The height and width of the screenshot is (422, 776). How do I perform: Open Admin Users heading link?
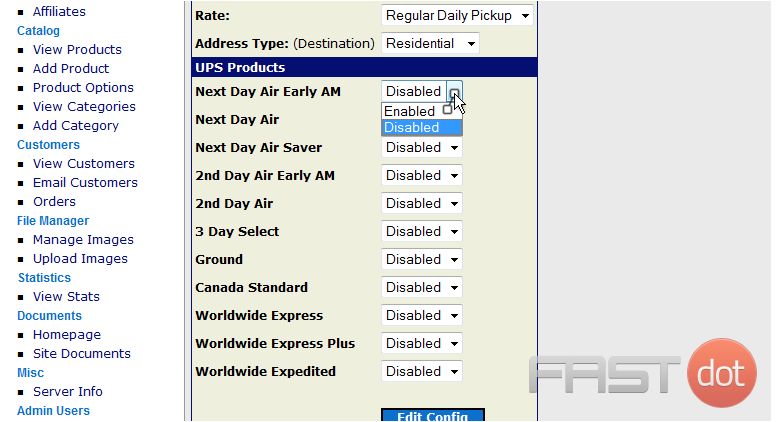click(53, 411)
